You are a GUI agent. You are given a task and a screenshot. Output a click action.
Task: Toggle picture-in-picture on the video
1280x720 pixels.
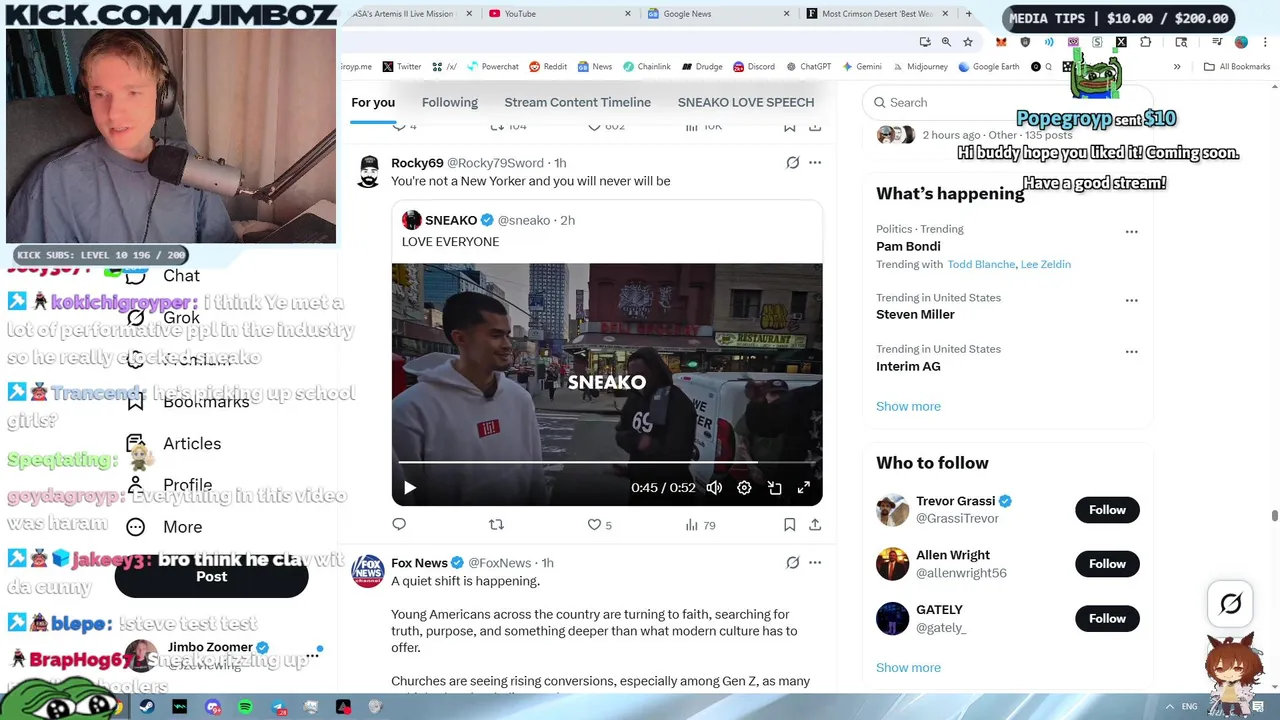pyautogui.click(x=774, y=488)
